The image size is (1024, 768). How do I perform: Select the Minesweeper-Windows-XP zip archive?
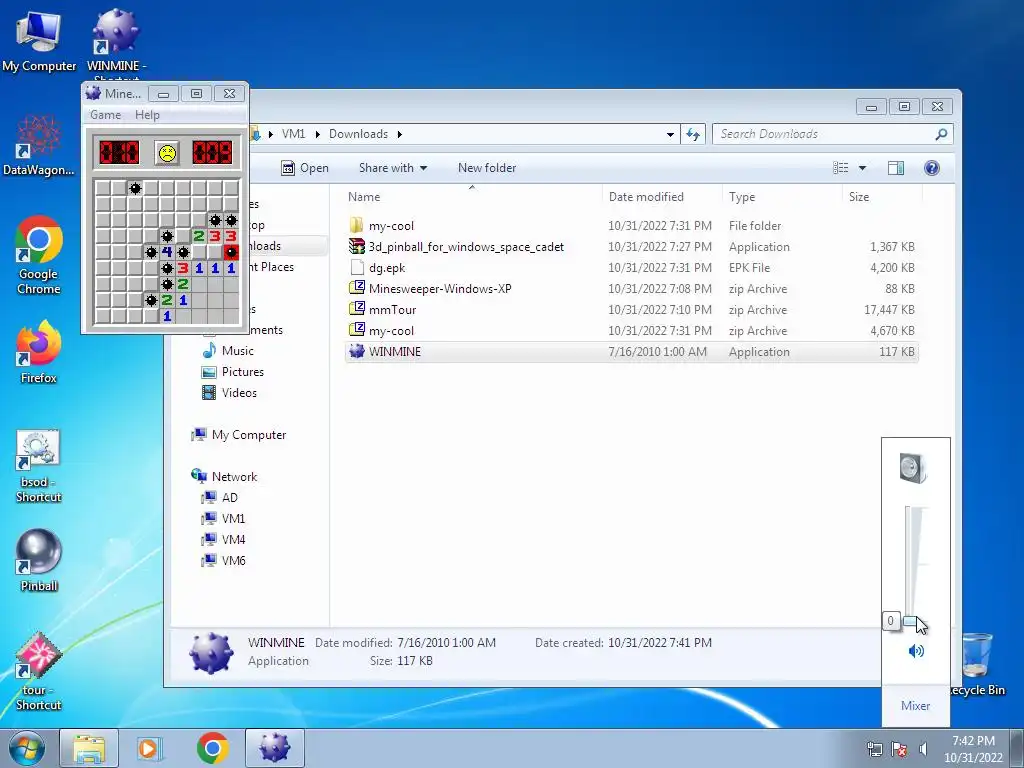click(632, 289)
